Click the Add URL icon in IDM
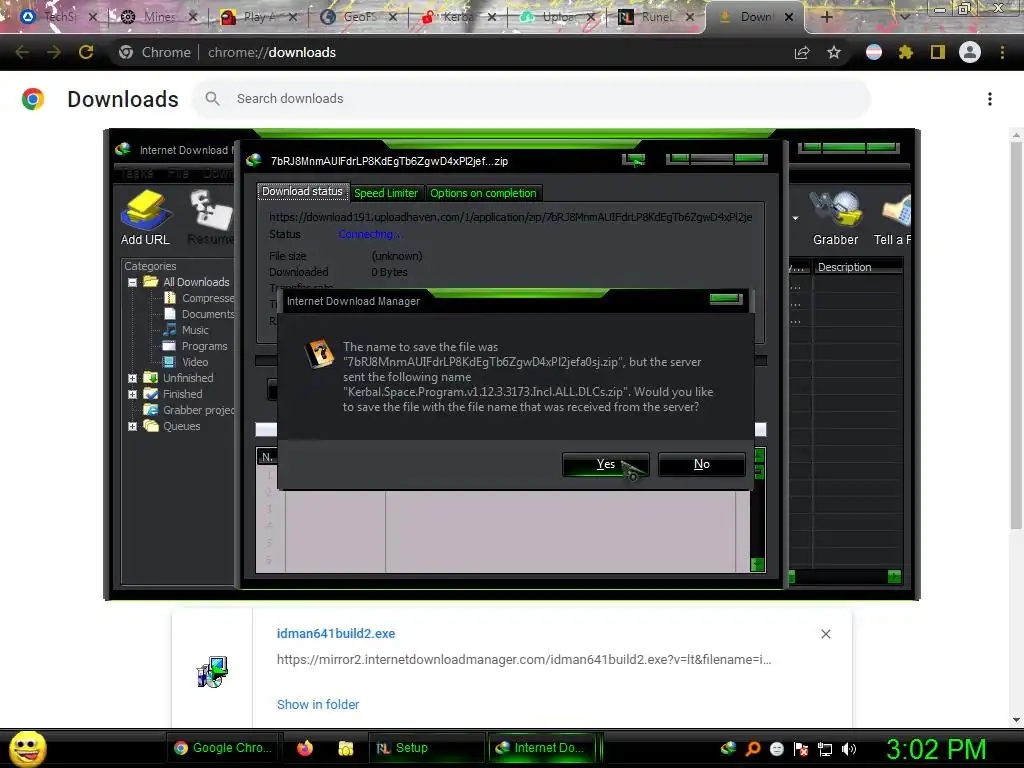This screenshot has width=1024, height=768. click(145, 218)
